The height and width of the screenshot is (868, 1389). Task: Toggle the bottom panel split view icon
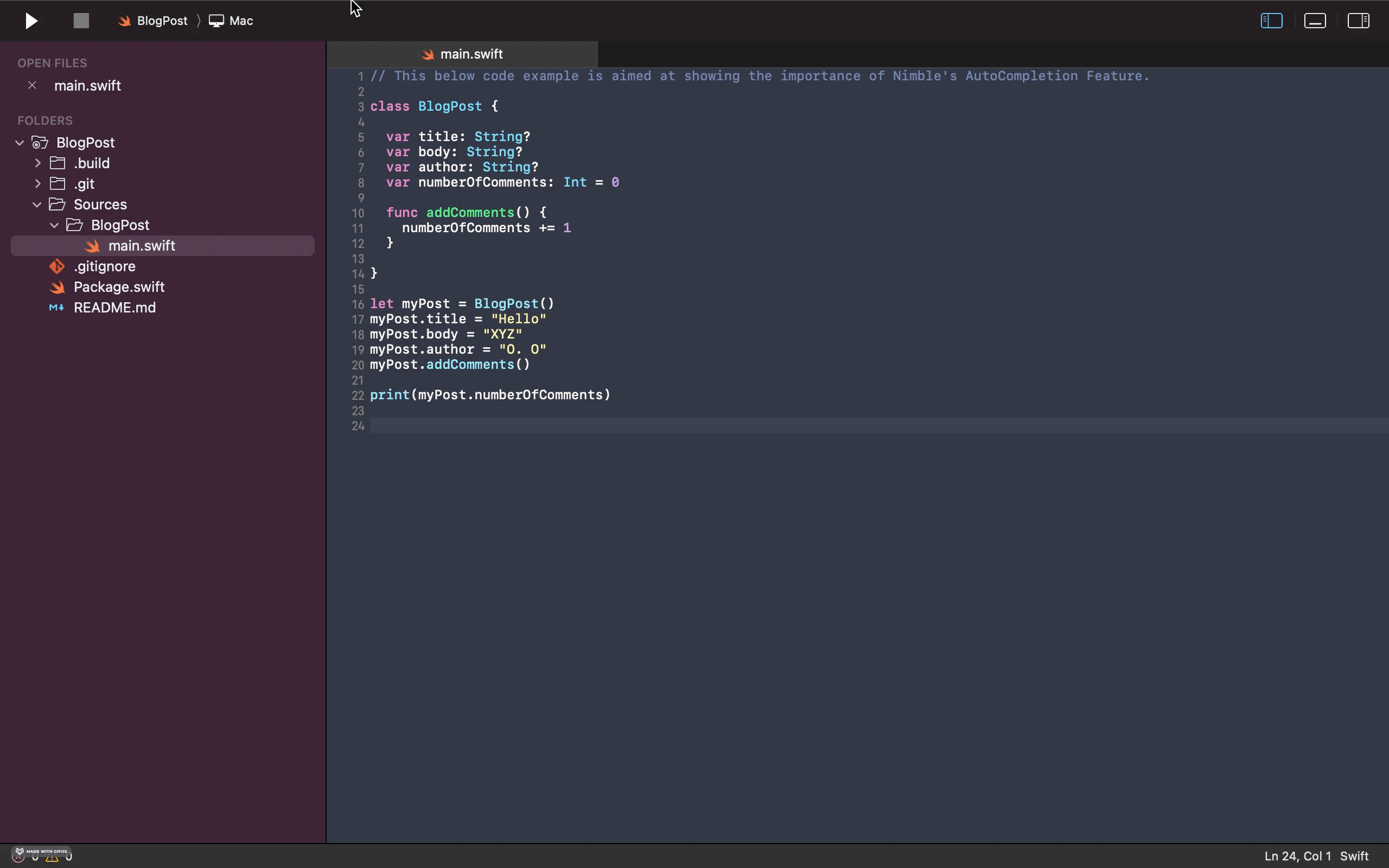pos(1315,20)
